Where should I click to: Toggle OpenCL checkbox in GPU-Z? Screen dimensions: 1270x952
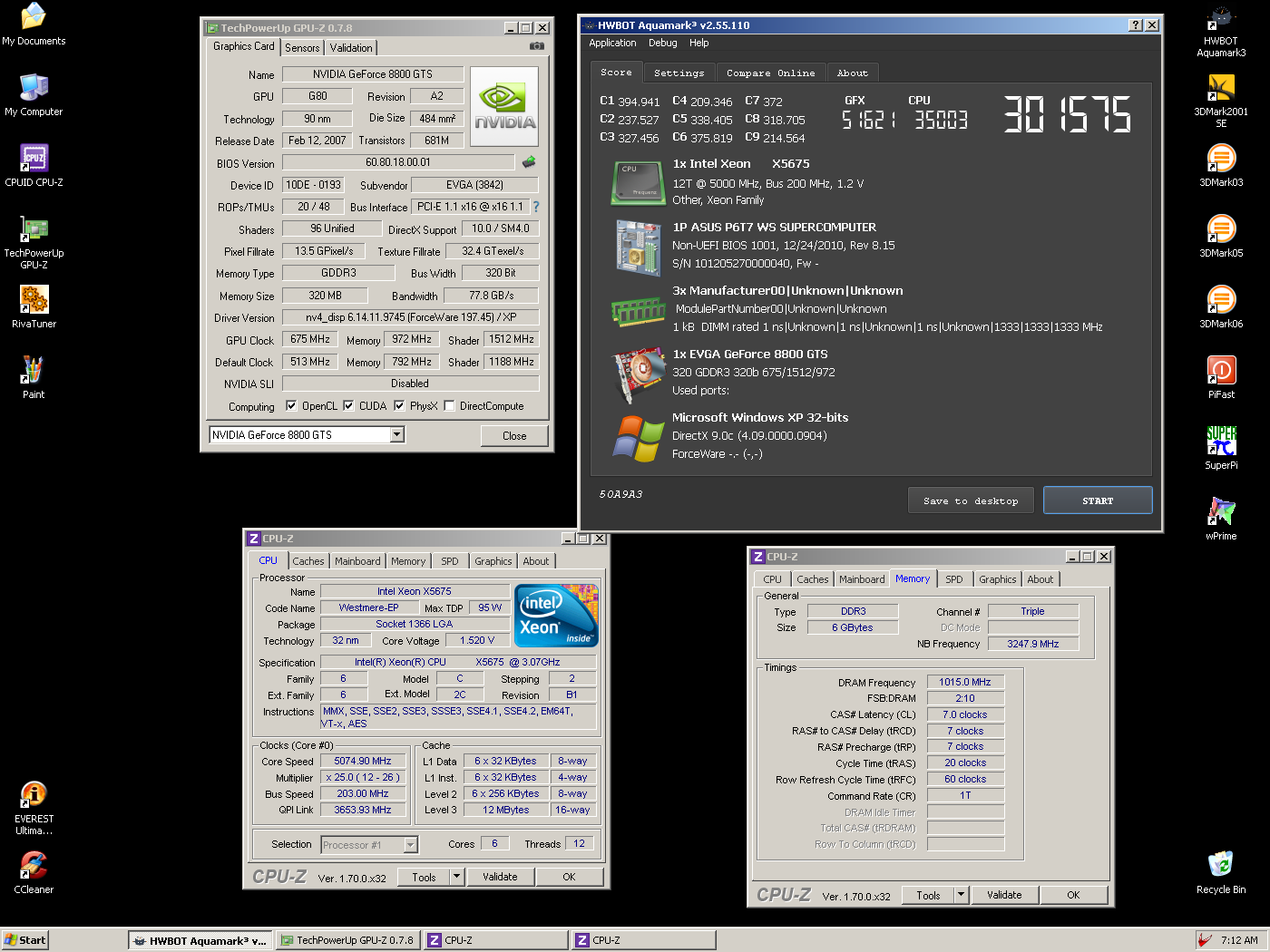291,406
